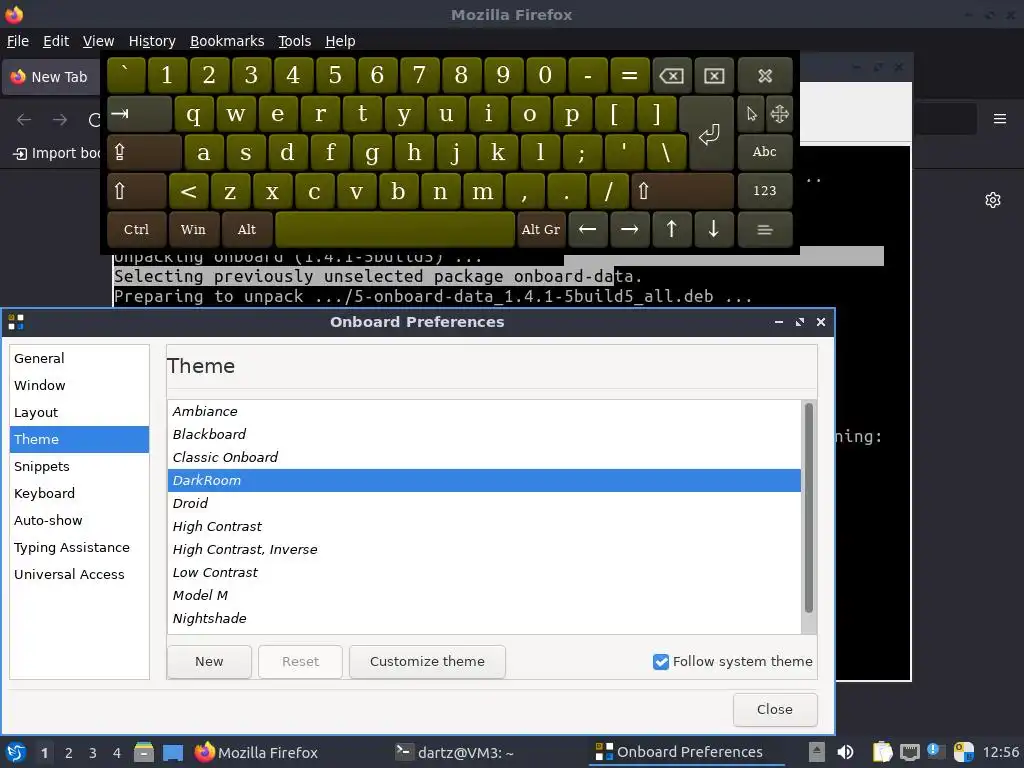Open Firefox History menu

(x=152, y=41)
